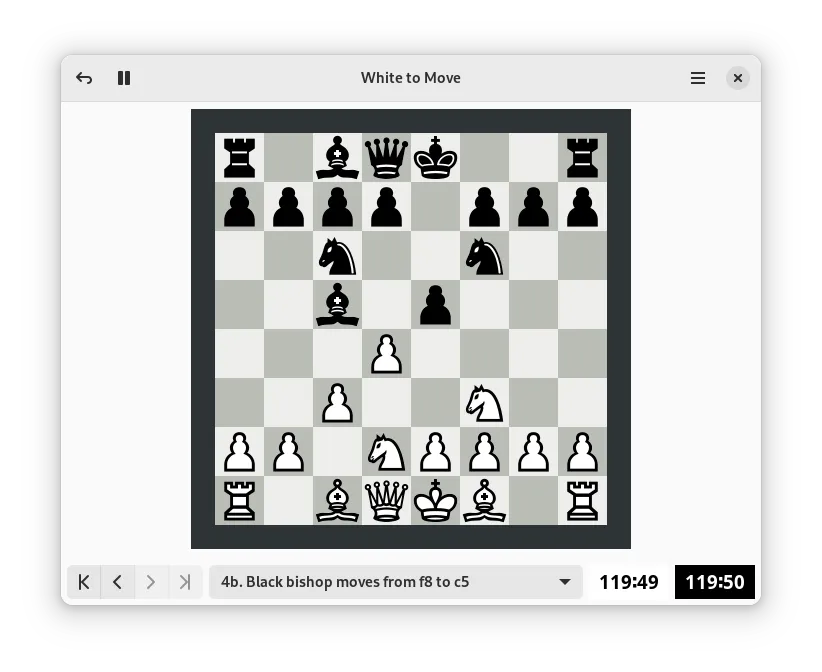
Task: Pause the chess game
Action: tap(124, 78)
